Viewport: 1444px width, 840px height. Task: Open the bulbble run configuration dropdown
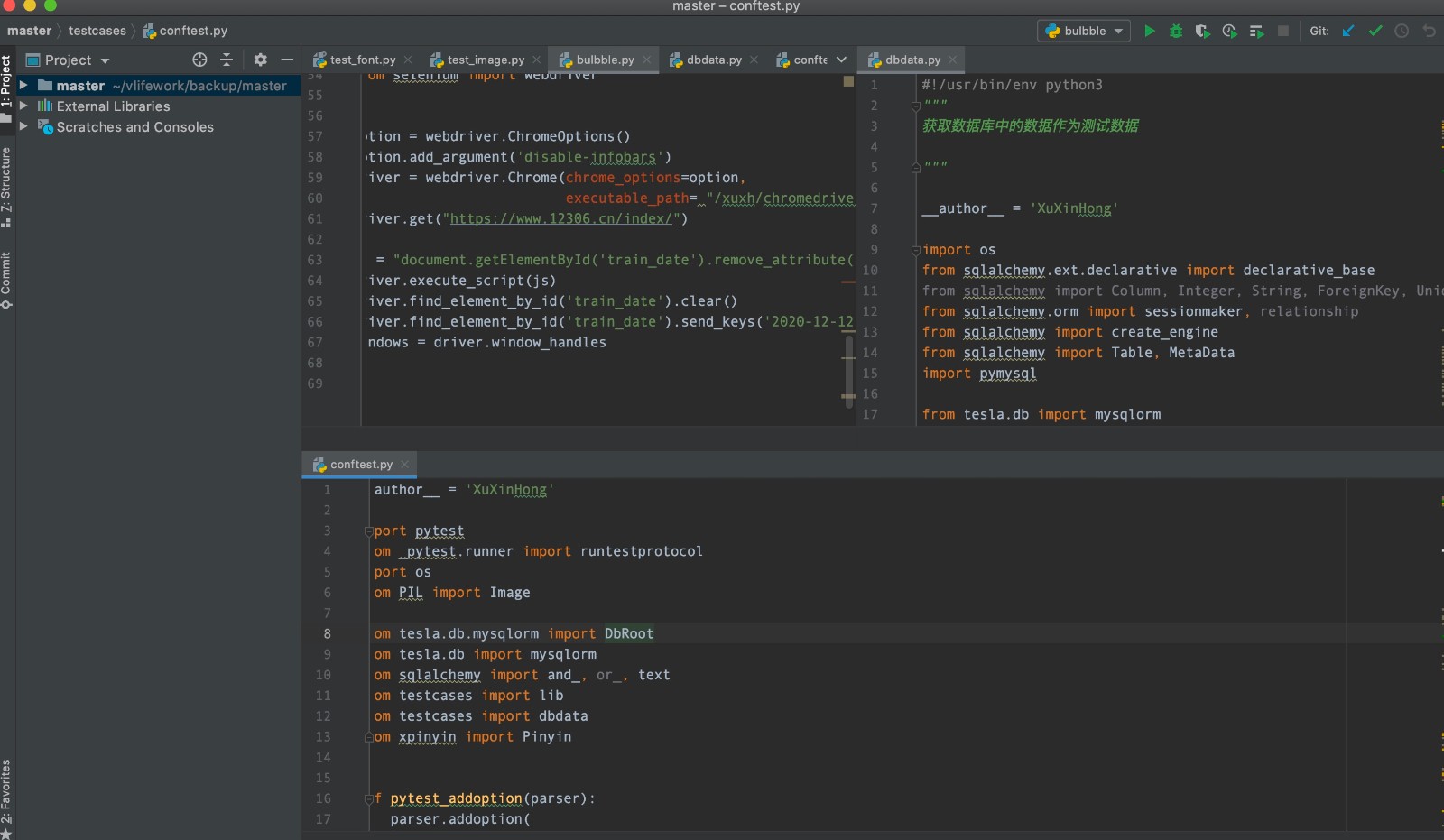(1083, 31)
